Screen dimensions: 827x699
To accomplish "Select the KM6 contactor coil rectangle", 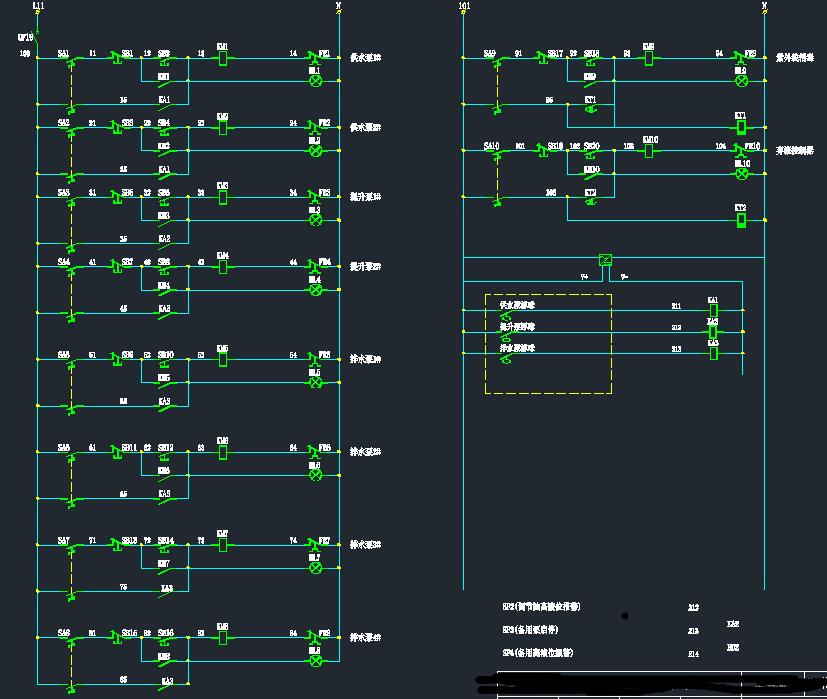I will coord(223,452).
